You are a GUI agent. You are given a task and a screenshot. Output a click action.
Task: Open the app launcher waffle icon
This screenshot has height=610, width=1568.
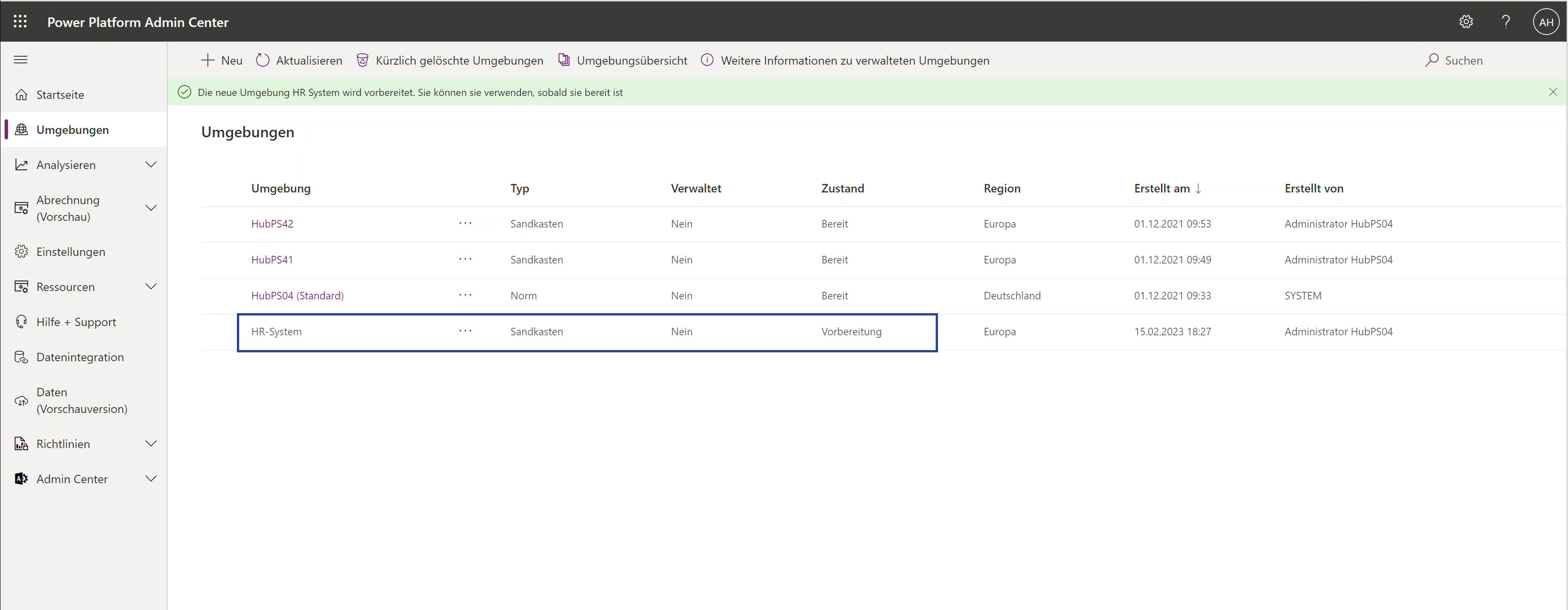[x=20, y=22]
